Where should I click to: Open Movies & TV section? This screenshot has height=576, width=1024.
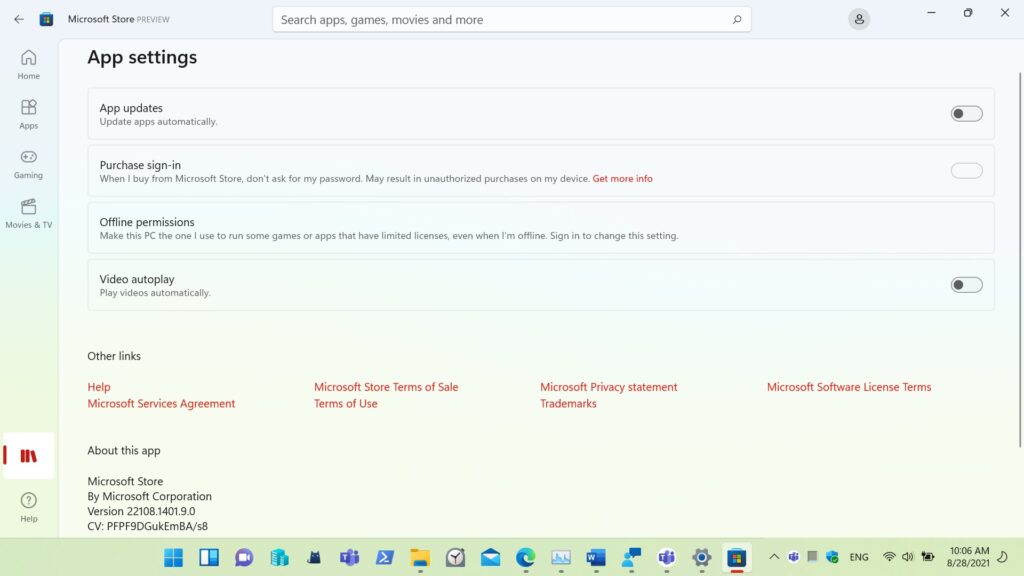[28, 213]
